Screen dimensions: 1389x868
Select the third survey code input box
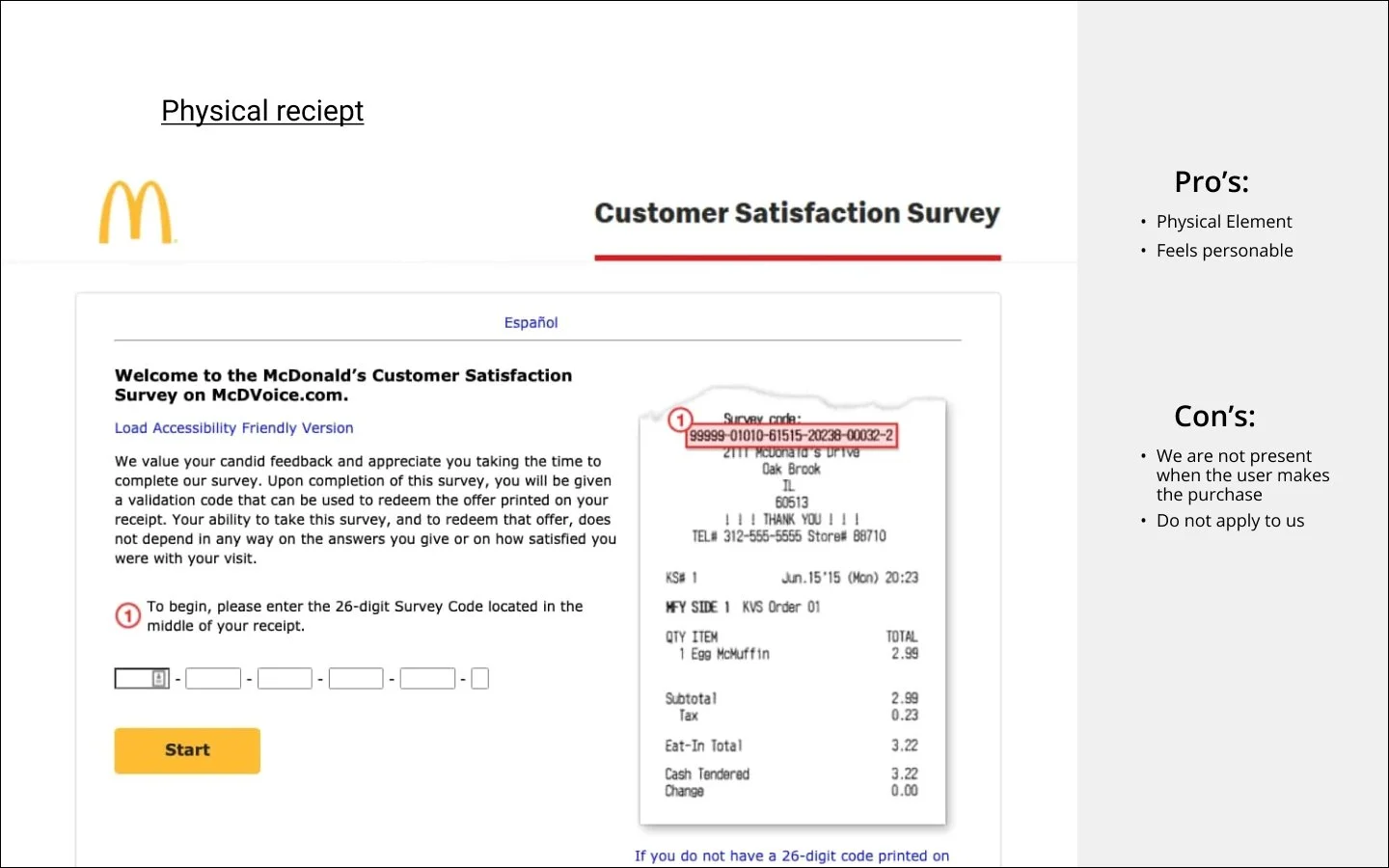pyautogui.click(x=285, y=679)
